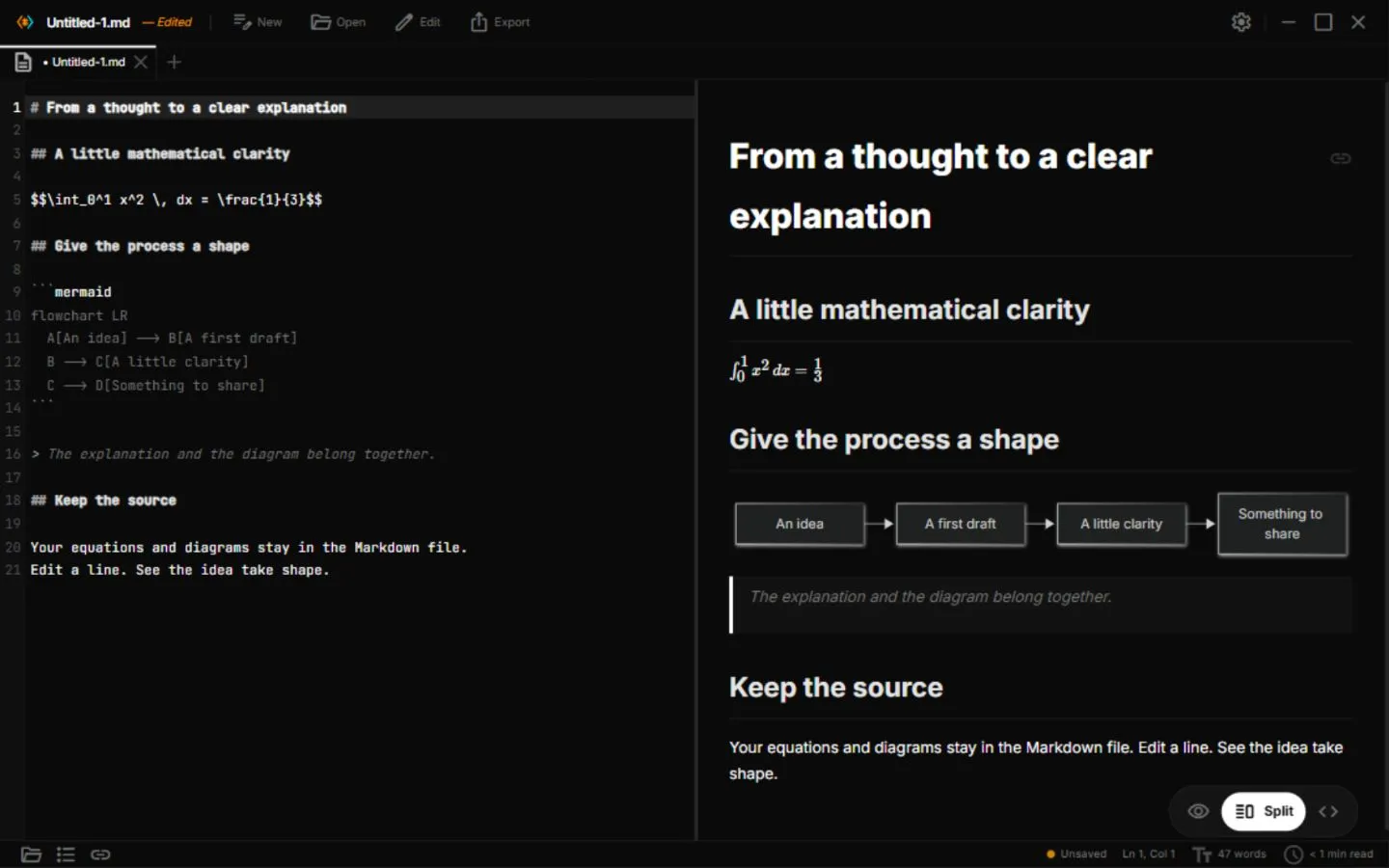Click '## Keep the source' in editor
This screenshot has width=1389, height=868.
(103, 501)
